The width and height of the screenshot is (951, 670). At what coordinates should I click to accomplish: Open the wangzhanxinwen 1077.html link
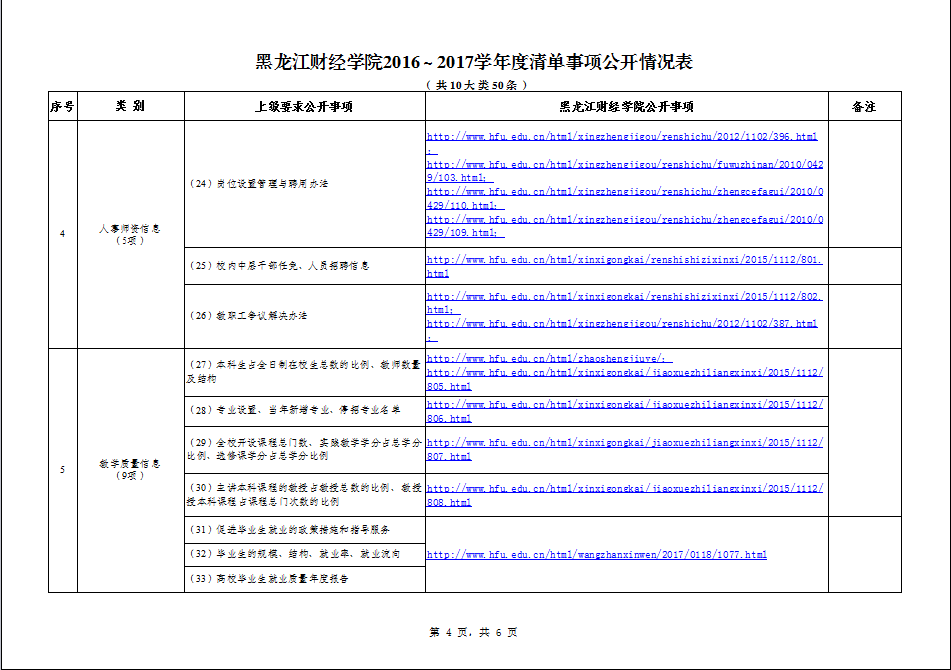(x=596, y=555)
